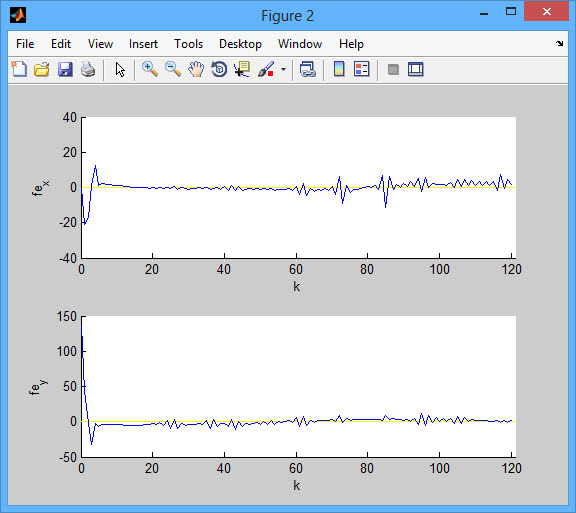
Task: Activate the Pan hand tool
Action: 196,69
